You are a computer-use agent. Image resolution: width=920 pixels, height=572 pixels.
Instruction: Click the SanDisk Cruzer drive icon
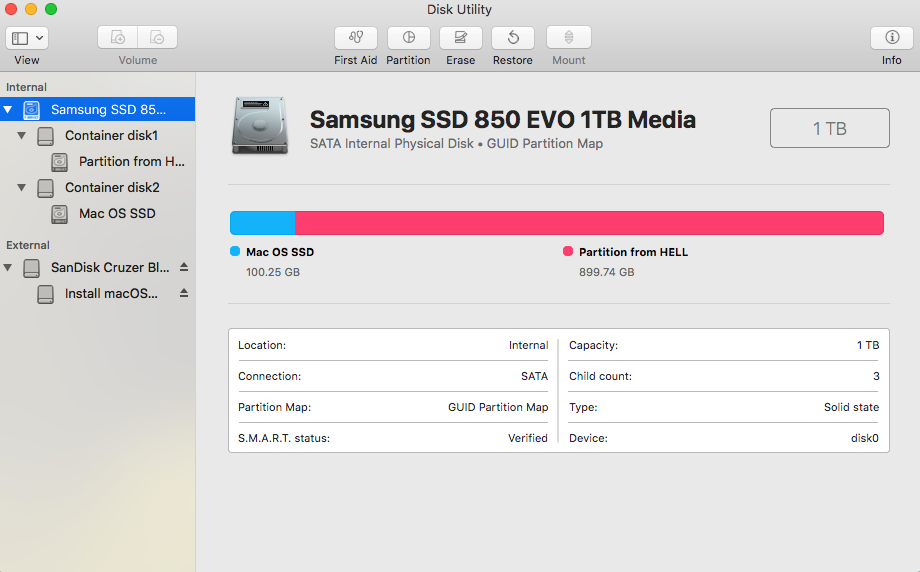[x=31, y=268]
